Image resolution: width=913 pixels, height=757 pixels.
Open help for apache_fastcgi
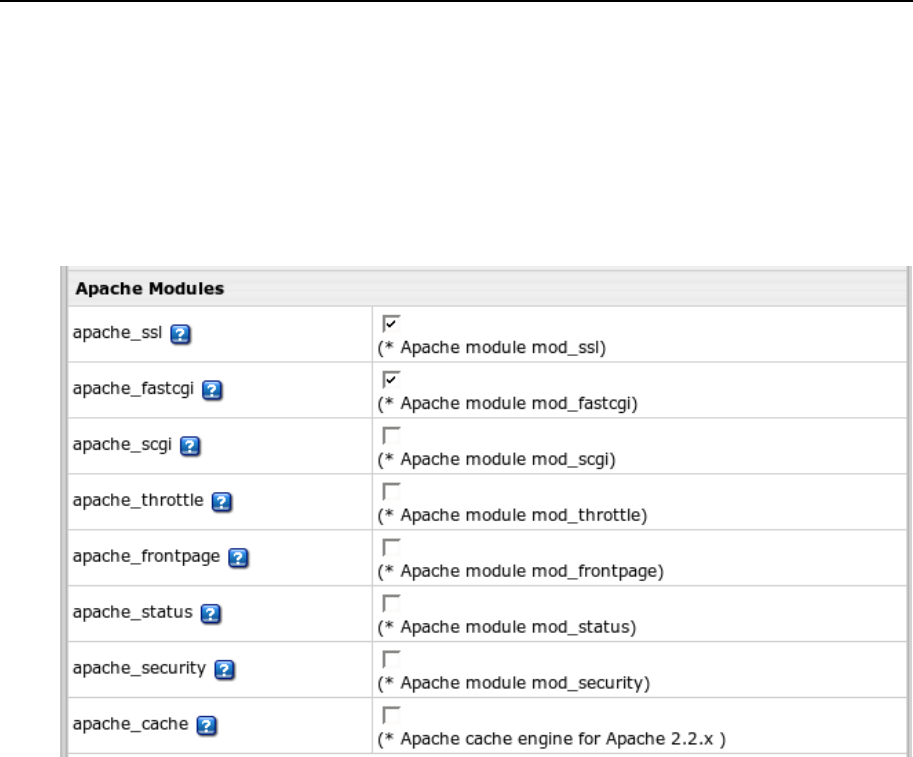pyautogui.click(x=211, y=390)
